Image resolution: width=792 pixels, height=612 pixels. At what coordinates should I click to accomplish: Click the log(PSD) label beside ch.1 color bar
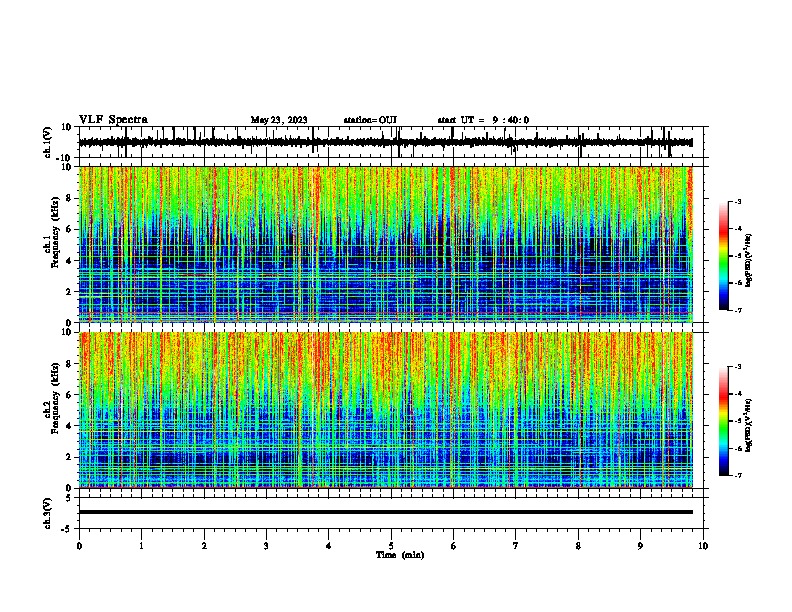point(749,260)
